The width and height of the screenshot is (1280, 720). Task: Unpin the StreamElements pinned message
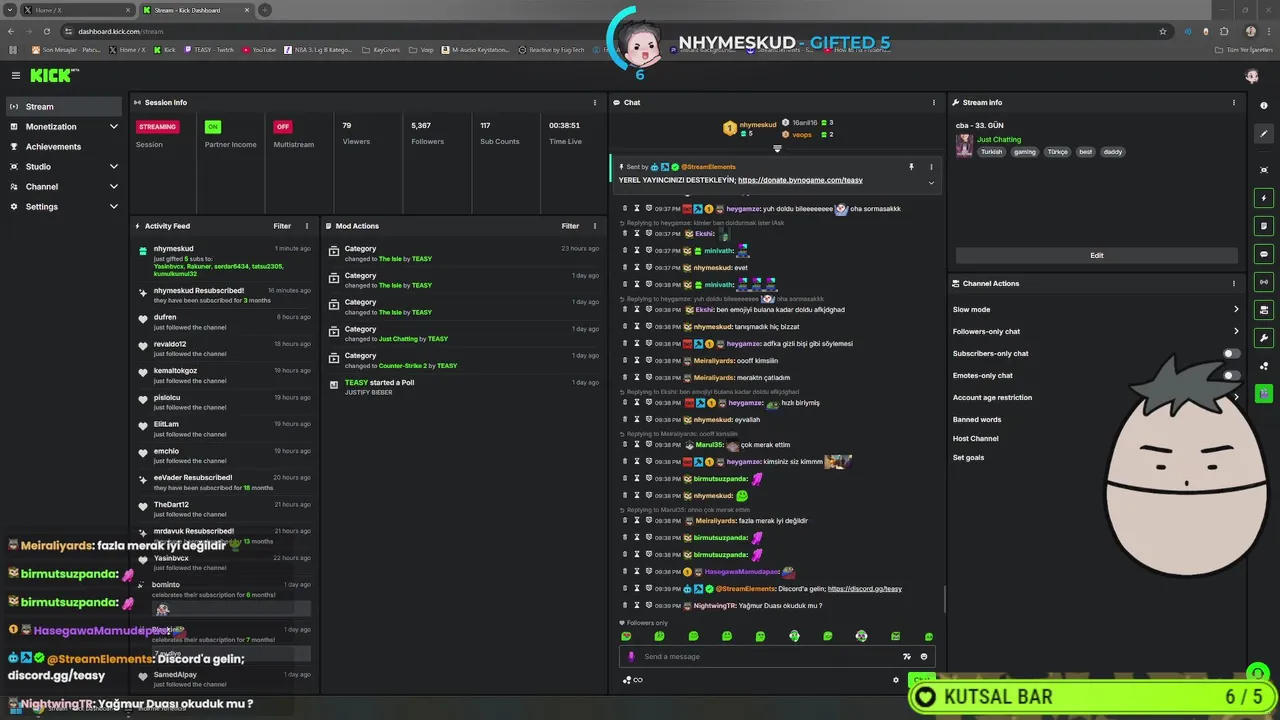pos(911,167)
